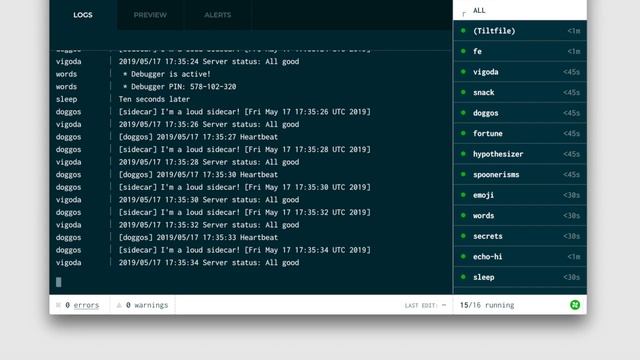
Task: Click the errors icon in status bar
Action: (58, 305)
